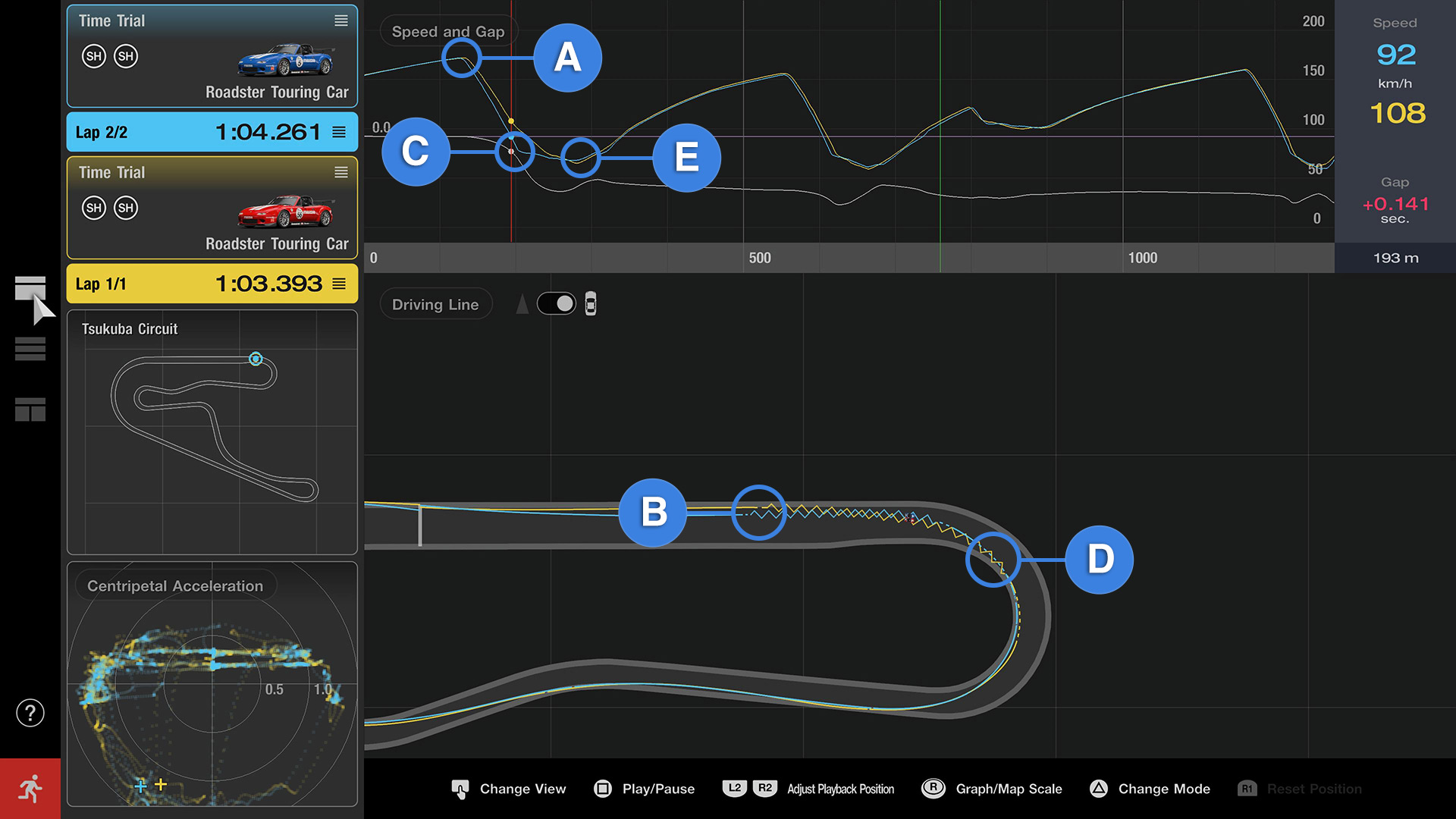Click the Graph/Map Scale button
Image resolution: width=1456 pixels, height=819 pixels.
tap(992, 789)
